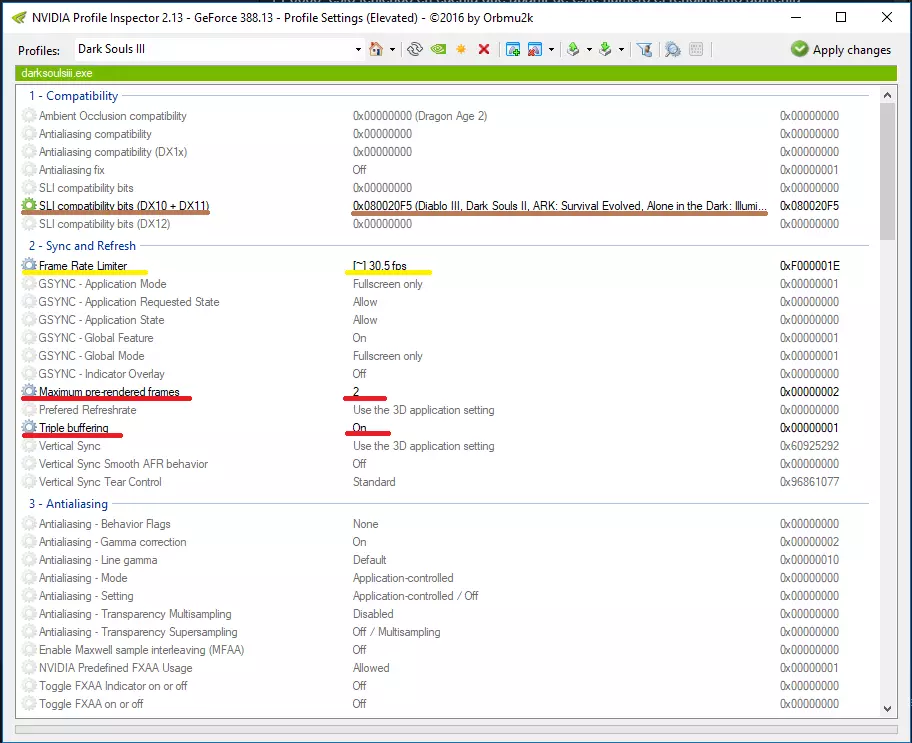Screen dimensions: 912x743
Task: Select the Antialiasing - Line gamma Default value
Action: [369, 560]
